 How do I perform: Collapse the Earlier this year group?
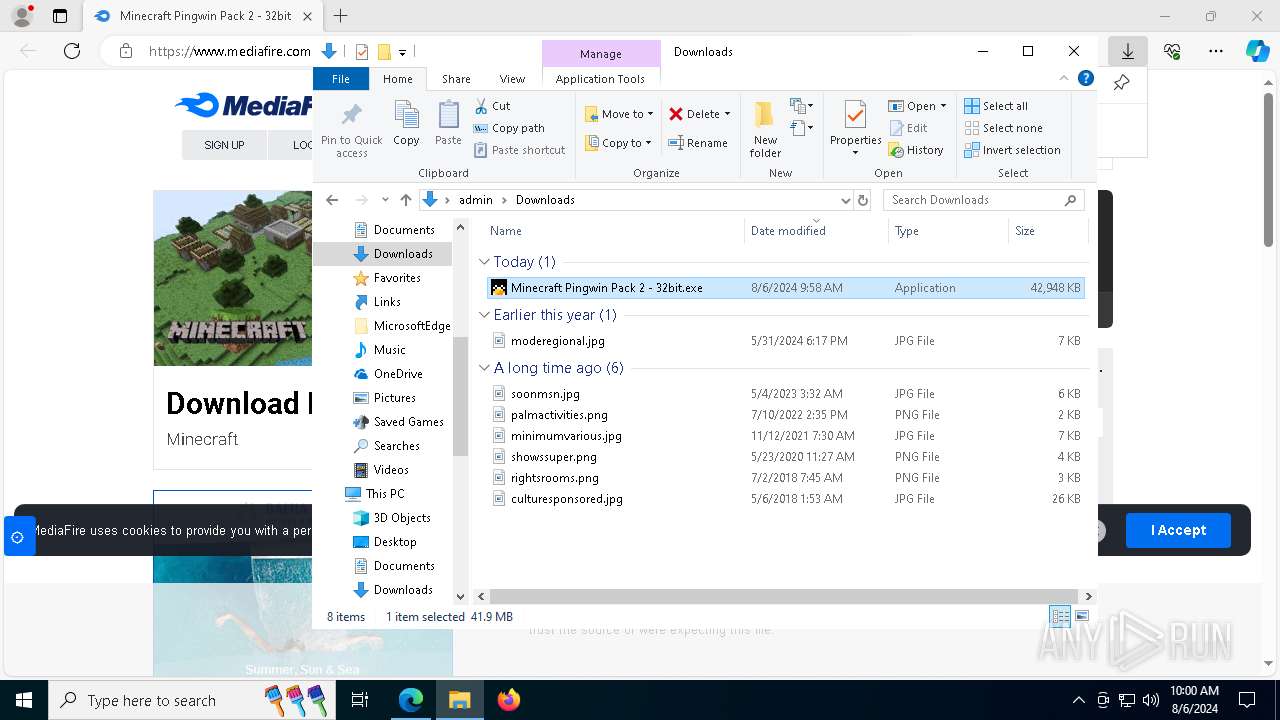click(x=485, y=315)
